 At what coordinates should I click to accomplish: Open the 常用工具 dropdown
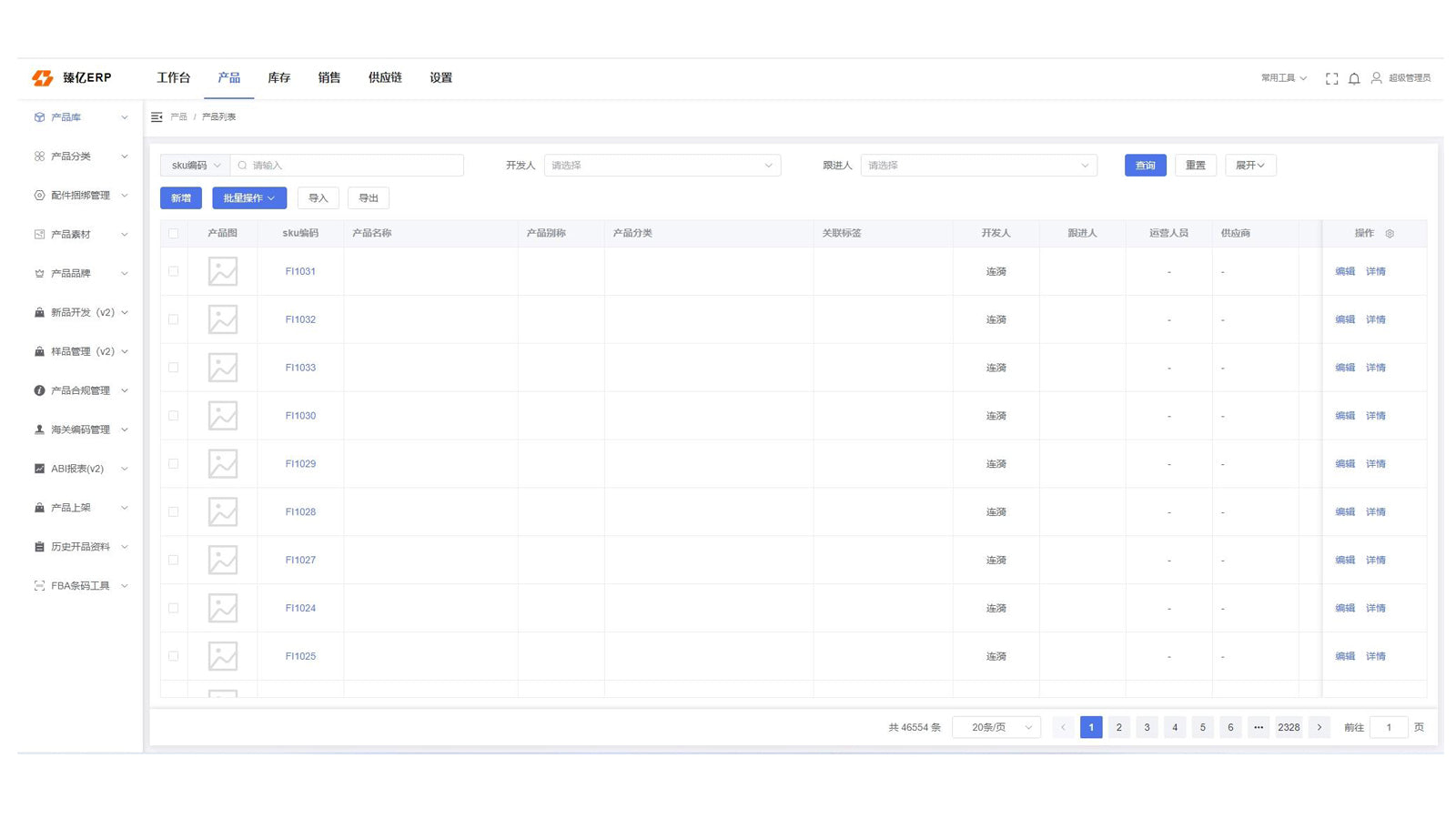click(1284, 78)
